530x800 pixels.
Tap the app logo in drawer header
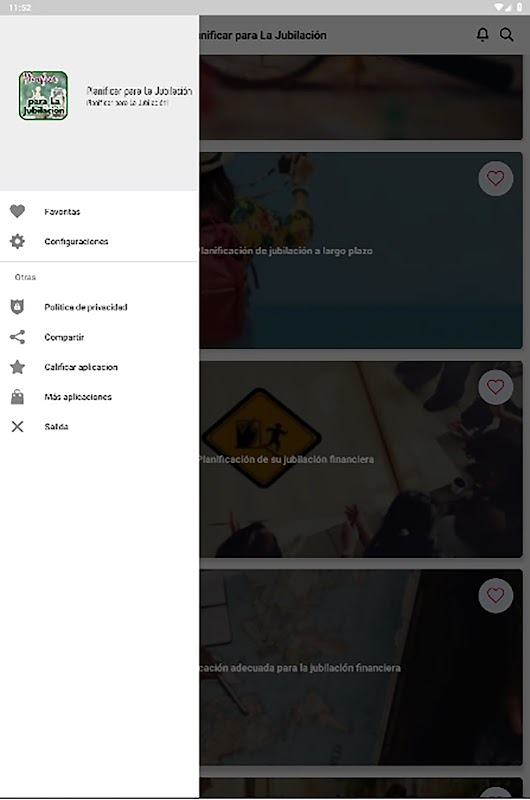(x=43, y=96)
